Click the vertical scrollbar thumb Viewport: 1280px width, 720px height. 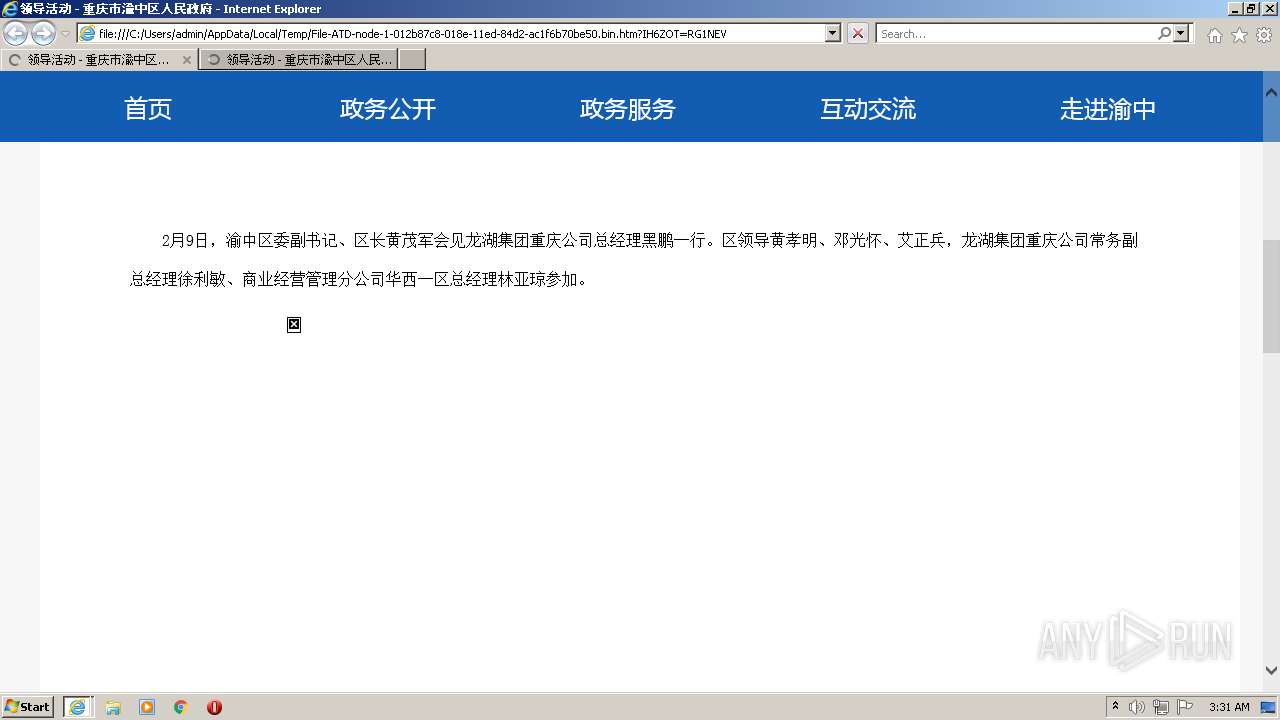tap(1271, 296)
